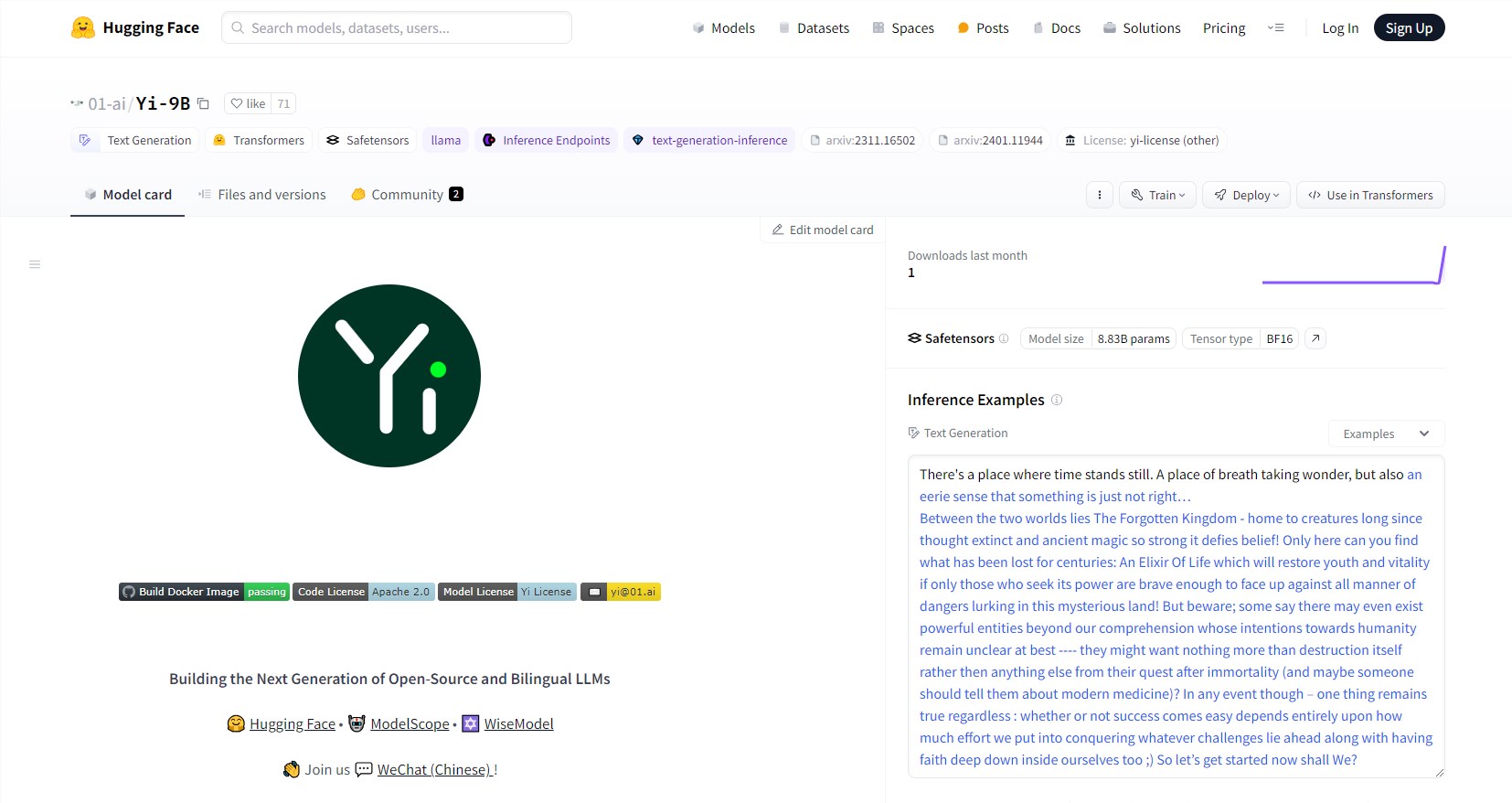Open the Code License Apache 2.0 badge
The height and width of the screenshot is (803, 1512).
pyautogui.click(x=363, y=592)
